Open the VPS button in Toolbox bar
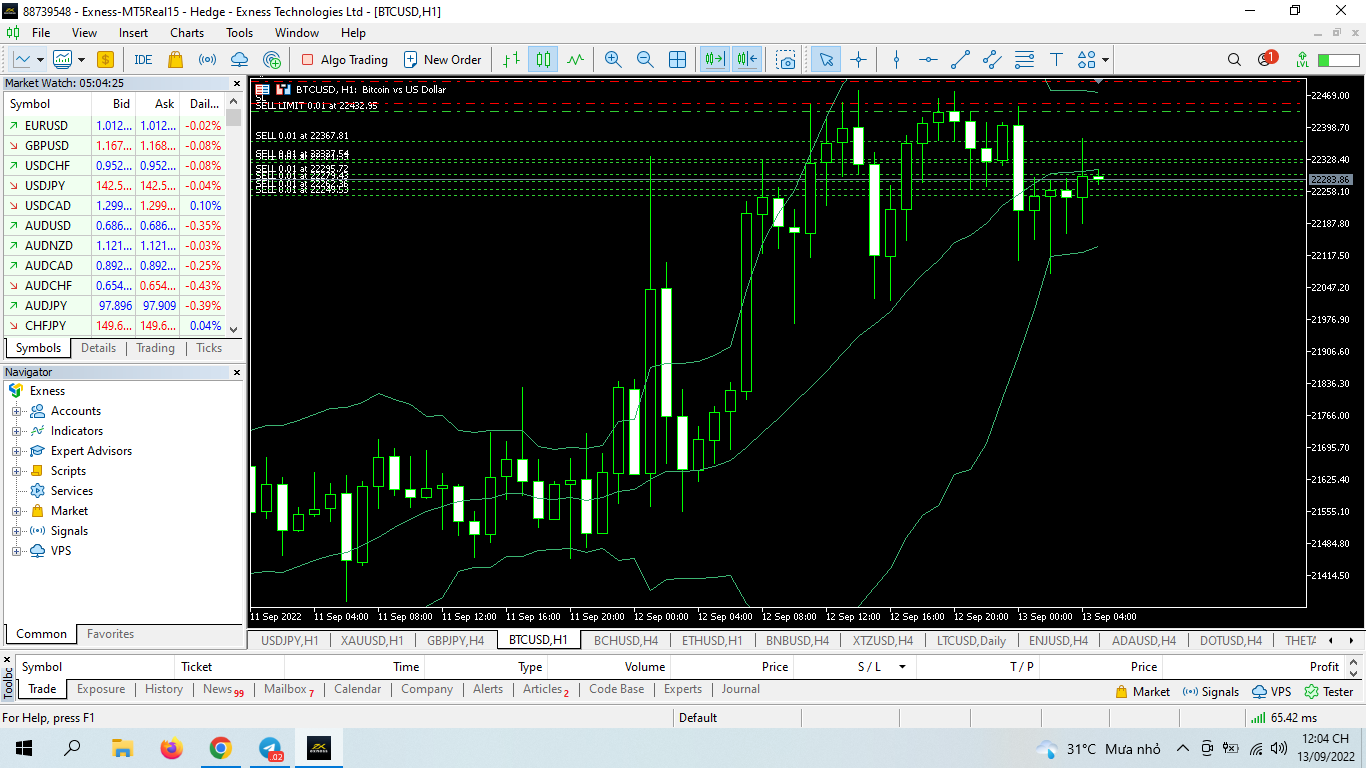The height and width of the screenshot is (768, 1366). [1271, 691]
